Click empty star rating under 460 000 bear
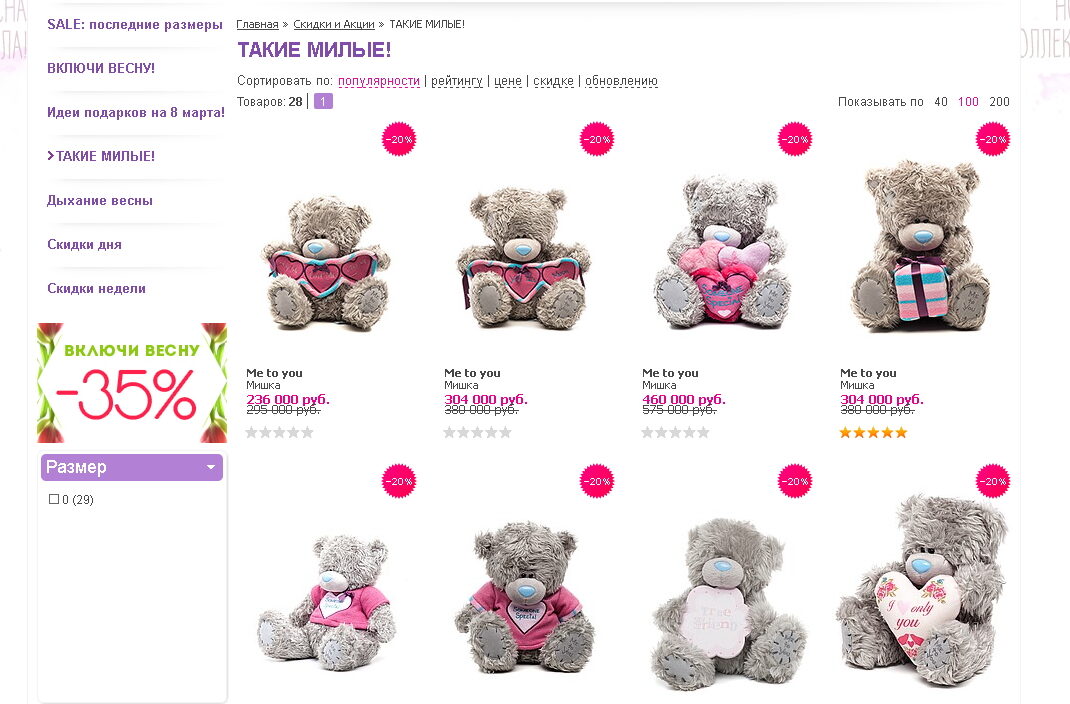The height and width of the screenshot is (704, 1070). pyautogui.click(x=675, y=433)
